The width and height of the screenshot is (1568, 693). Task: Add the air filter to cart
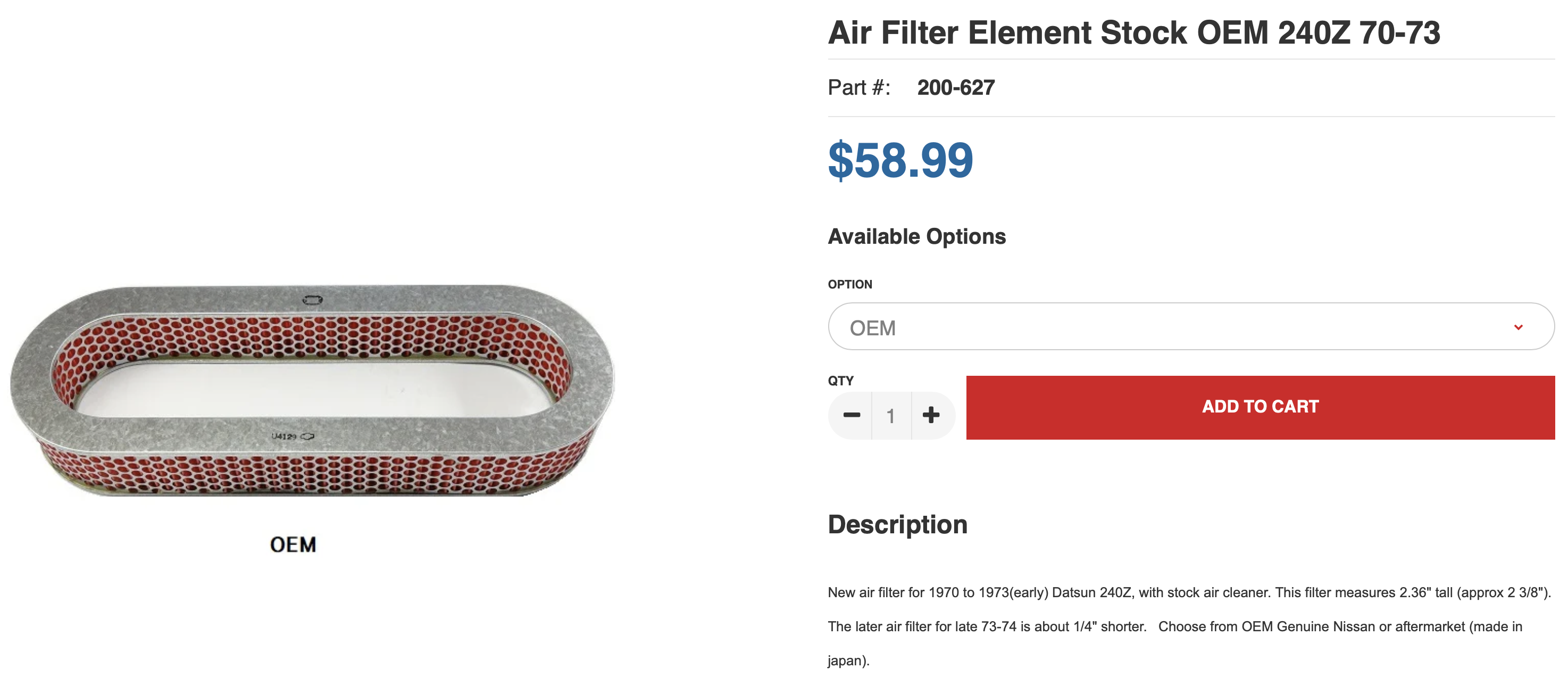1260,407
